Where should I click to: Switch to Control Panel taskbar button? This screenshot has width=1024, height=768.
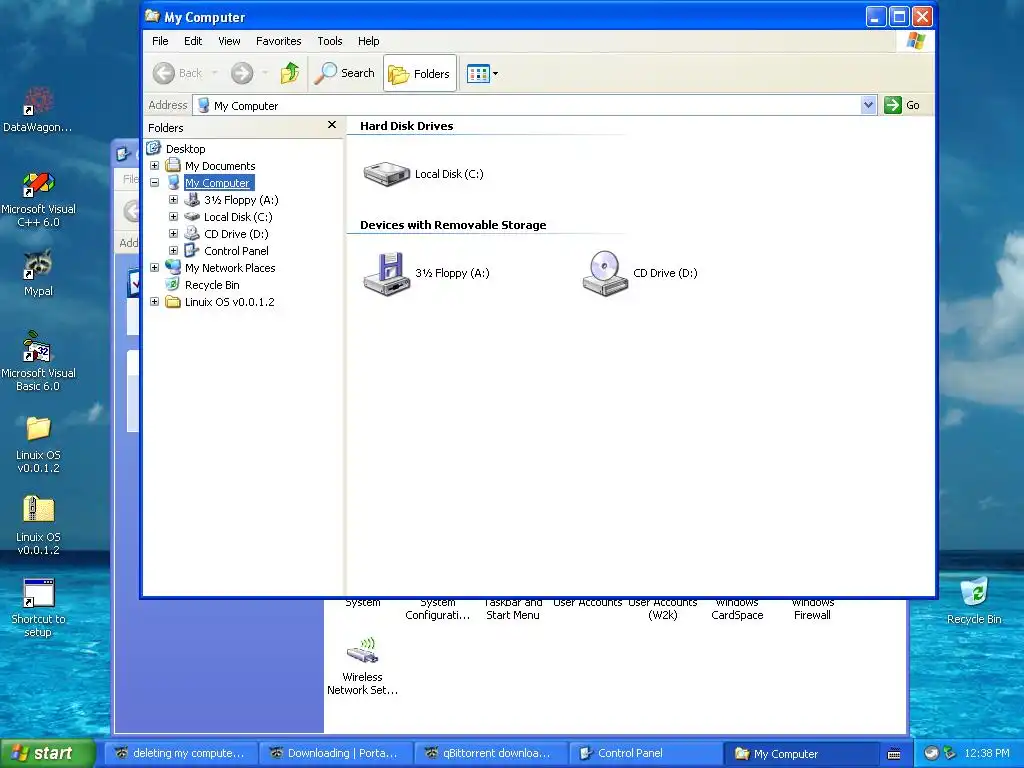point(647,754)
